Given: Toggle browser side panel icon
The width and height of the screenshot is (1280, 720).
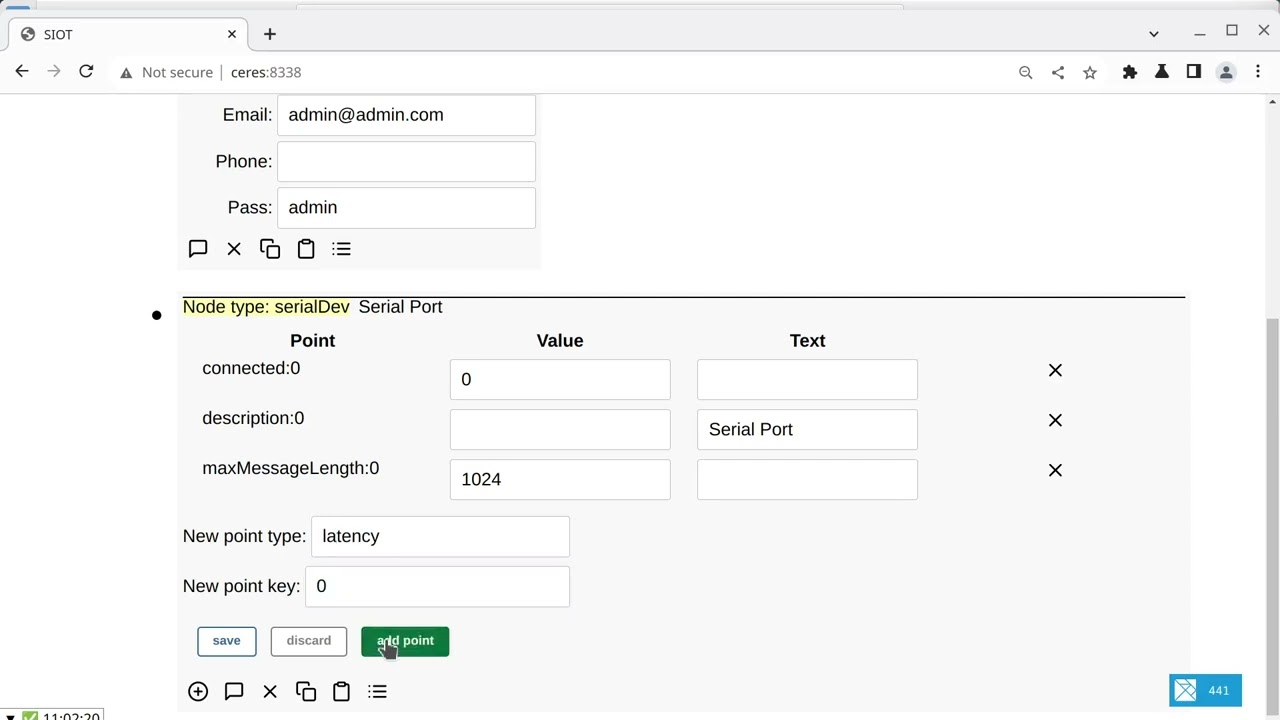Looking at the screenshot, I should [1194, 72].
